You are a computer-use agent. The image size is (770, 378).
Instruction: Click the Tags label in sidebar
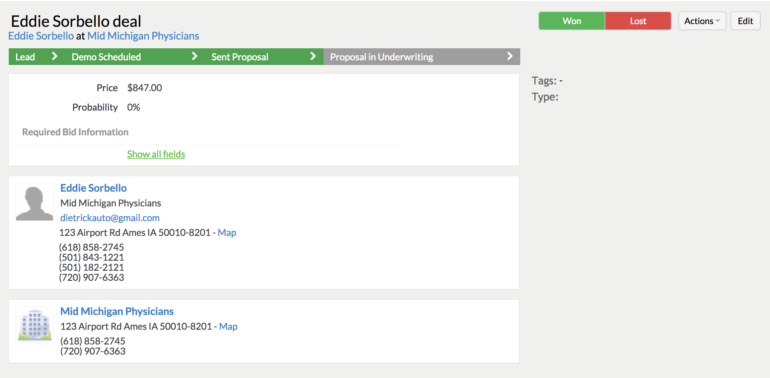pos(544,81)
